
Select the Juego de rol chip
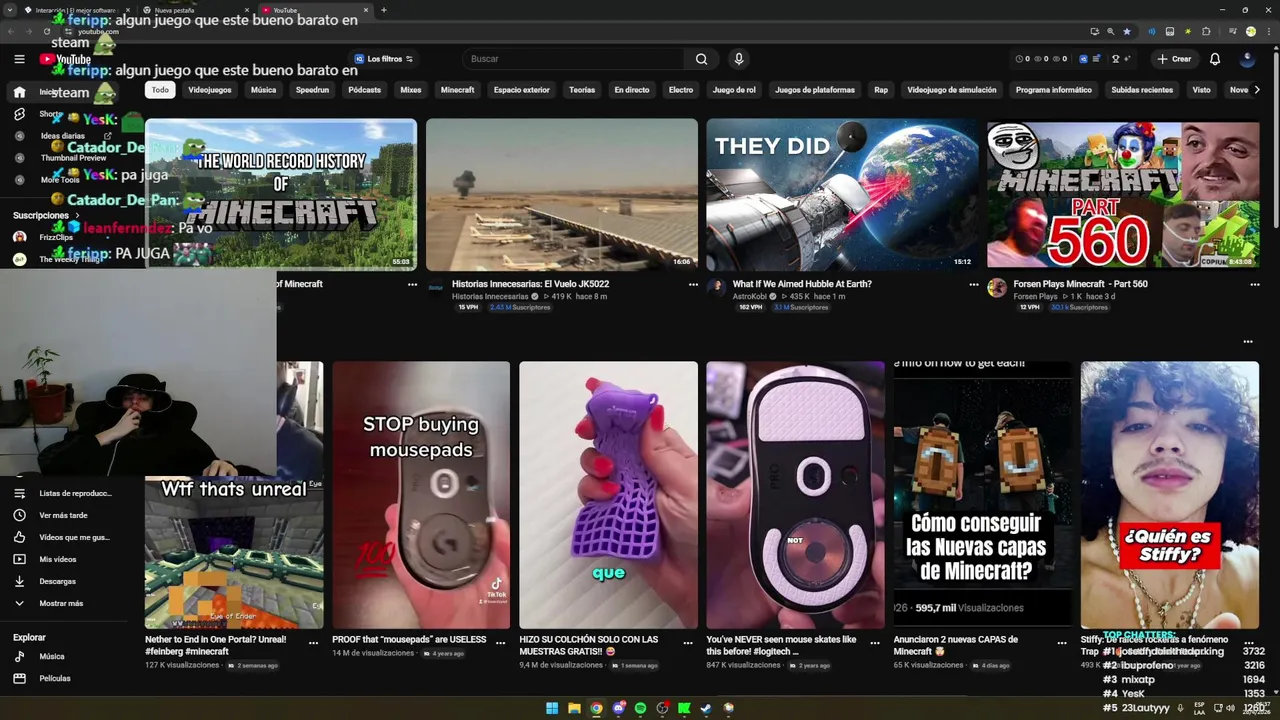pyautogui.click(x=734, y=90)
